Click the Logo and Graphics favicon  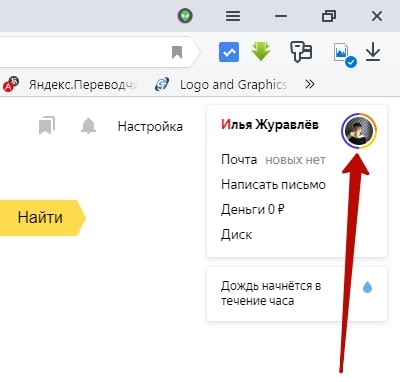(162, 84)
